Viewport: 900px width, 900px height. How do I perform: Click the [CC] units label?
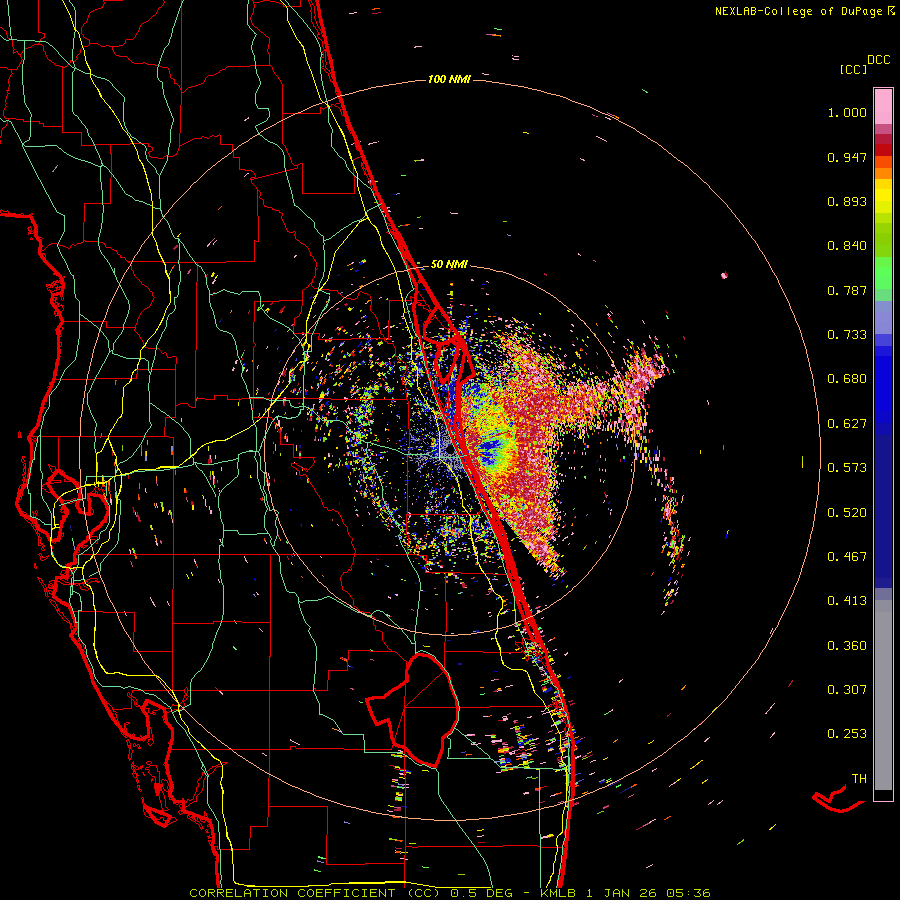point(854,69)
